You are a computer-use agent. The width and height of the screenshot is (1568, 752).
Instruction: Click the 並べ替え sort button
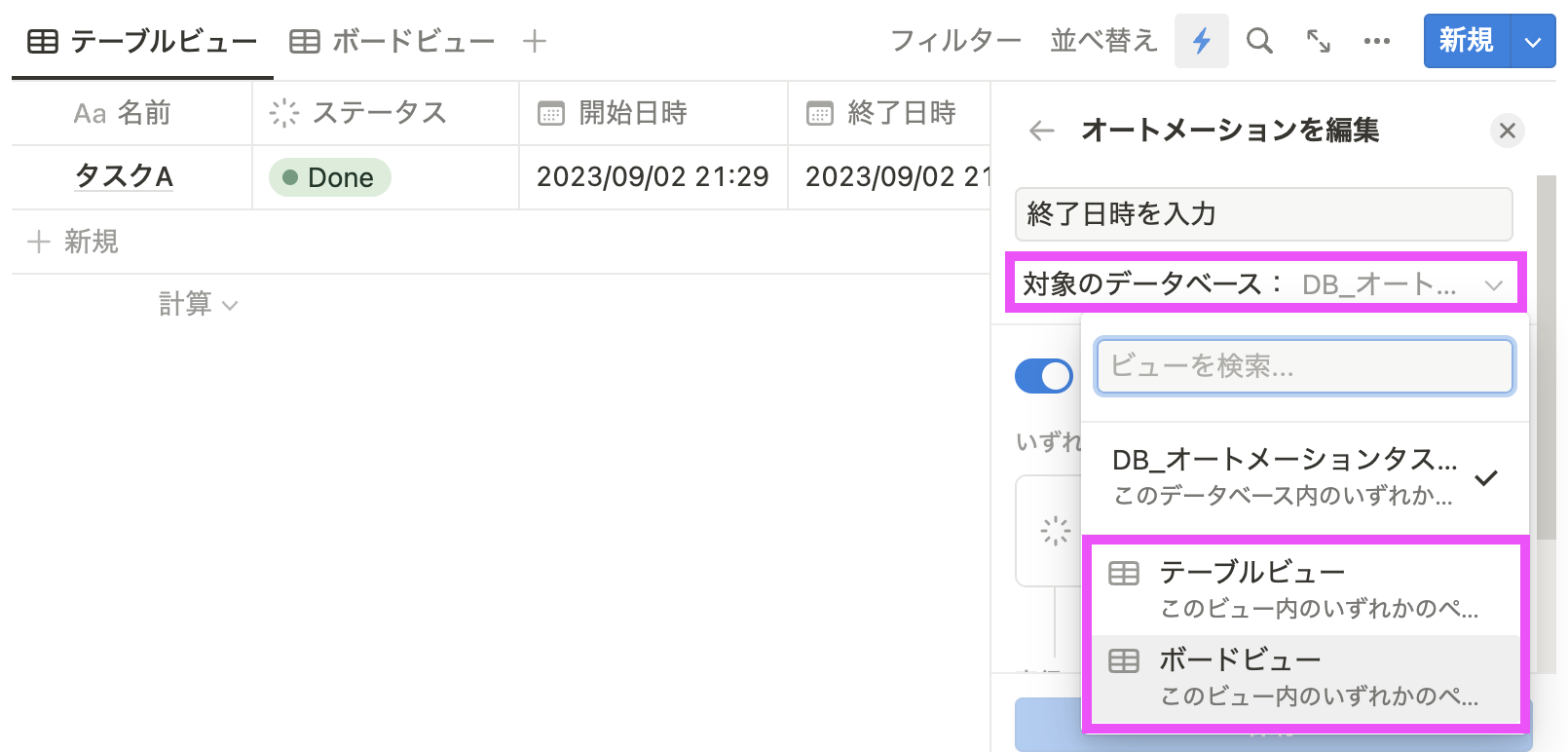pyautogui.click(x=1103, y=41)
